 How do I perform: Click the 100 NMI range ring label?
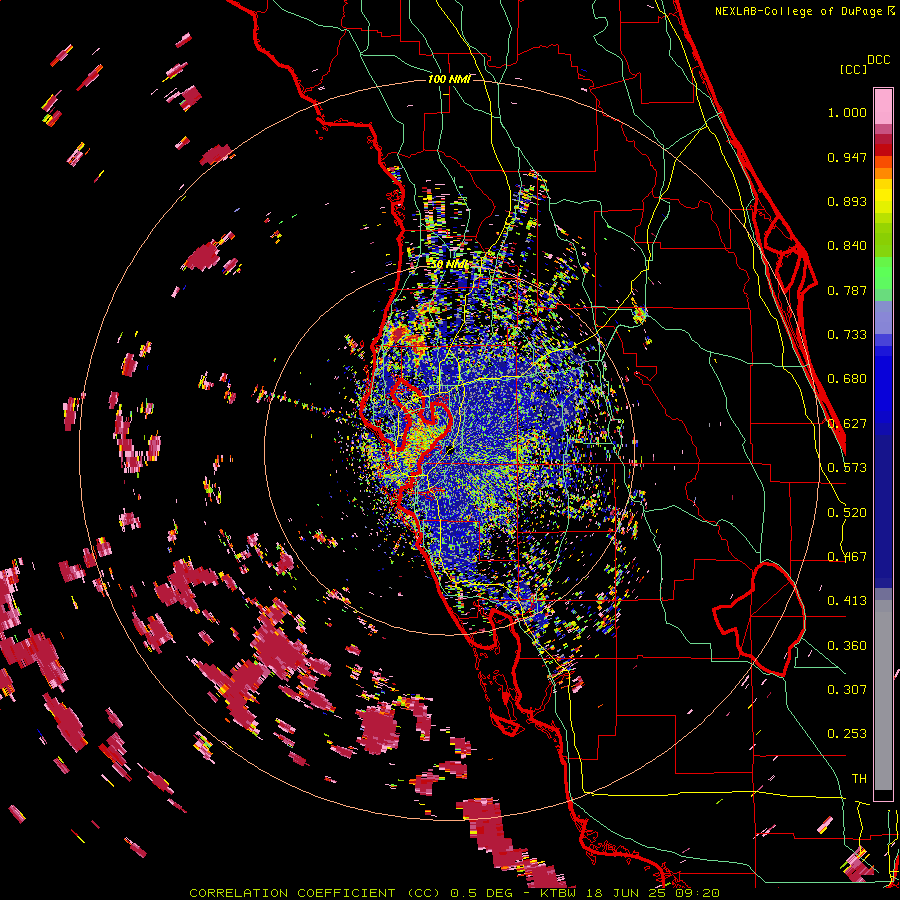(x=449, y=79)
